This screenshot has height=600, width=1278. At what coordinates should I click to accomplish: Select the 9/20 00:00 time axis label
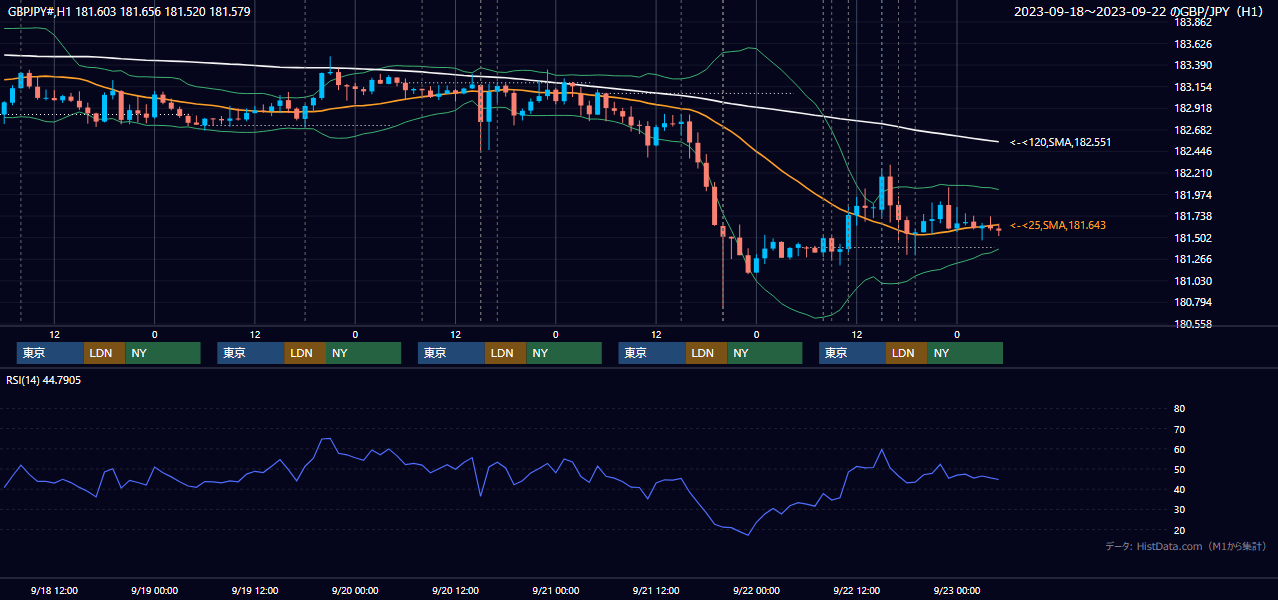(x=354, y=590)
